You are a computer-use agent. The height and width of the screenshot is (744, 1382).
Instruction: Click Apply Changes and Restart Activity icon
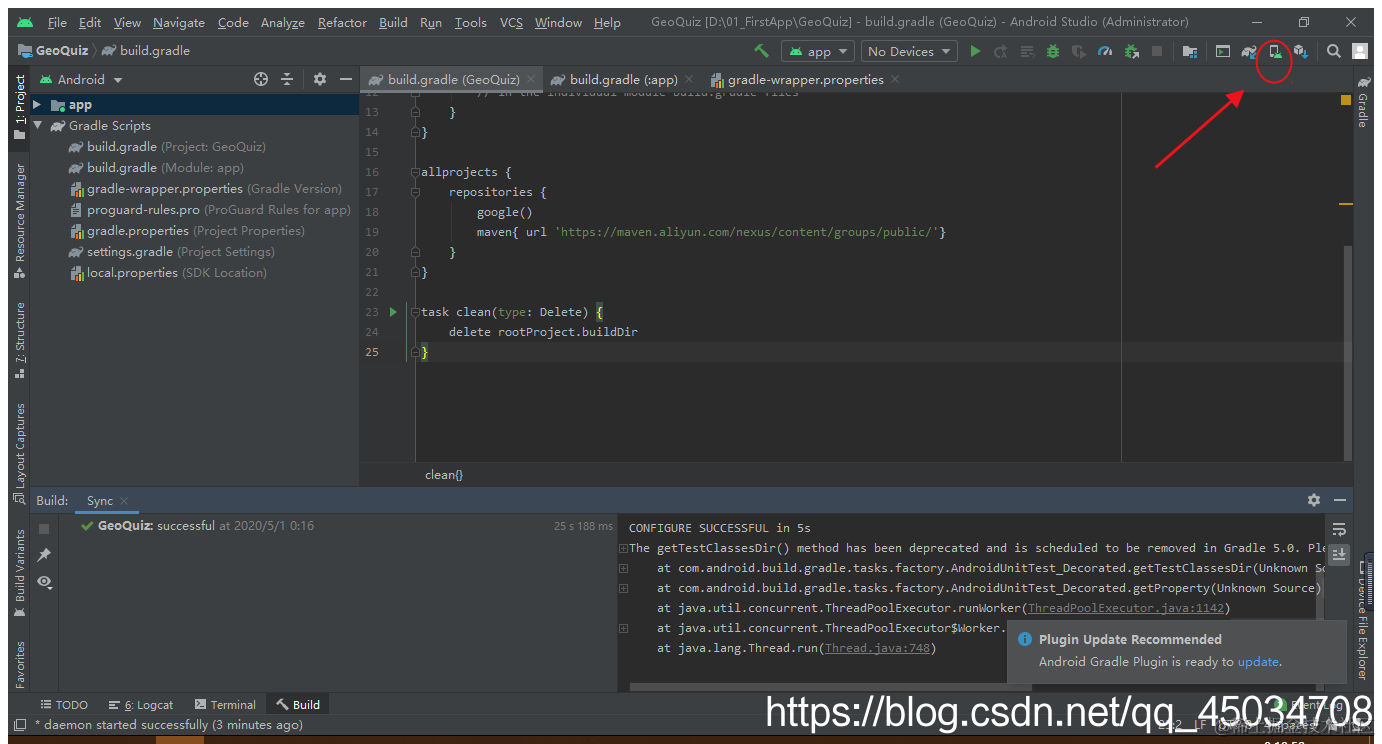[1001, 51]
